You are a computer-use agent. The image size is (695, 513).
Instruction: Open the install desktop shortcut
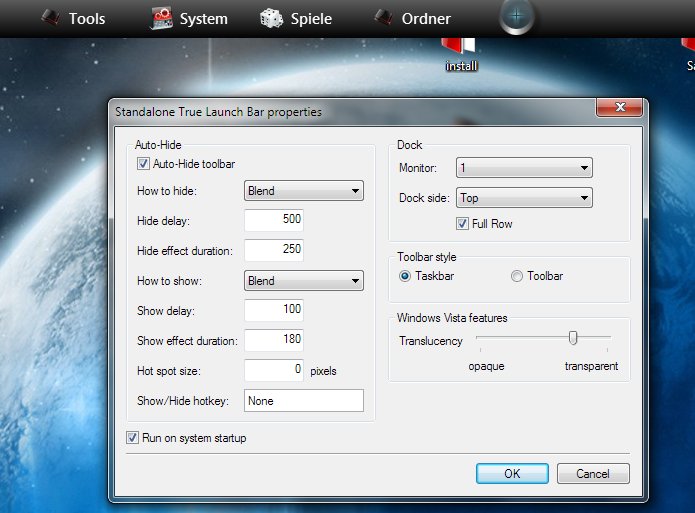(x=461, y=55)
